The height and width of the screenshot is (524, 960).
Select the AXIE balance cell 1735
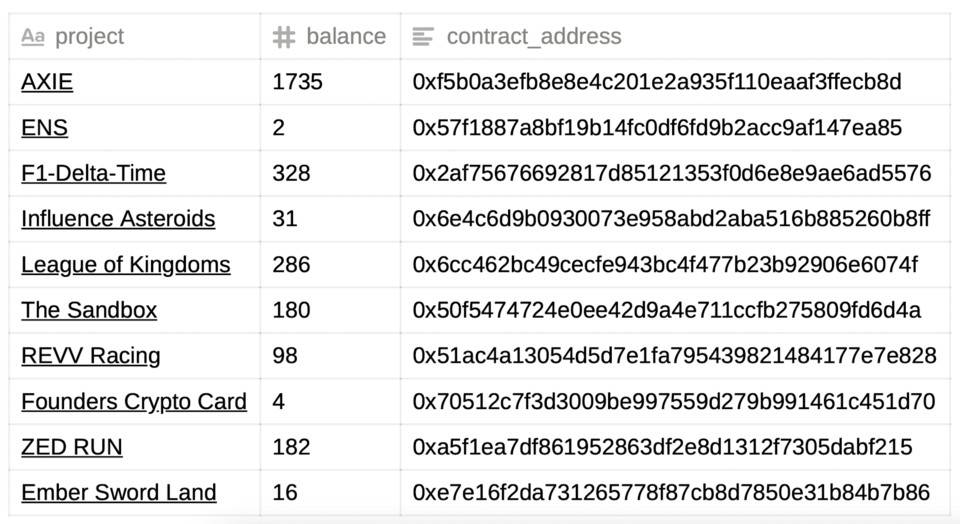[x=330, y=82]
